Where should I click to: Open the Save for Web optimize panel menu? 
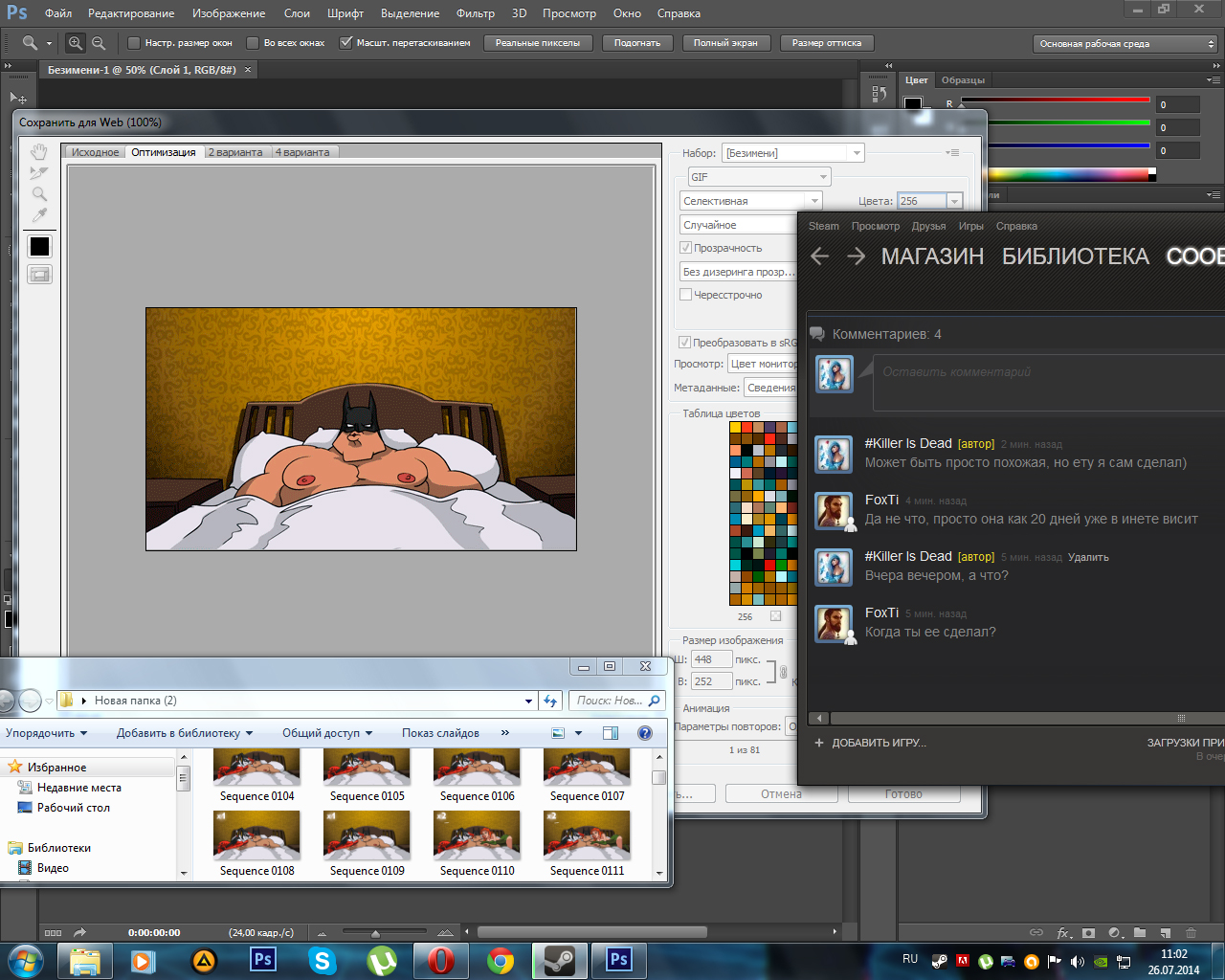[952, 153]
